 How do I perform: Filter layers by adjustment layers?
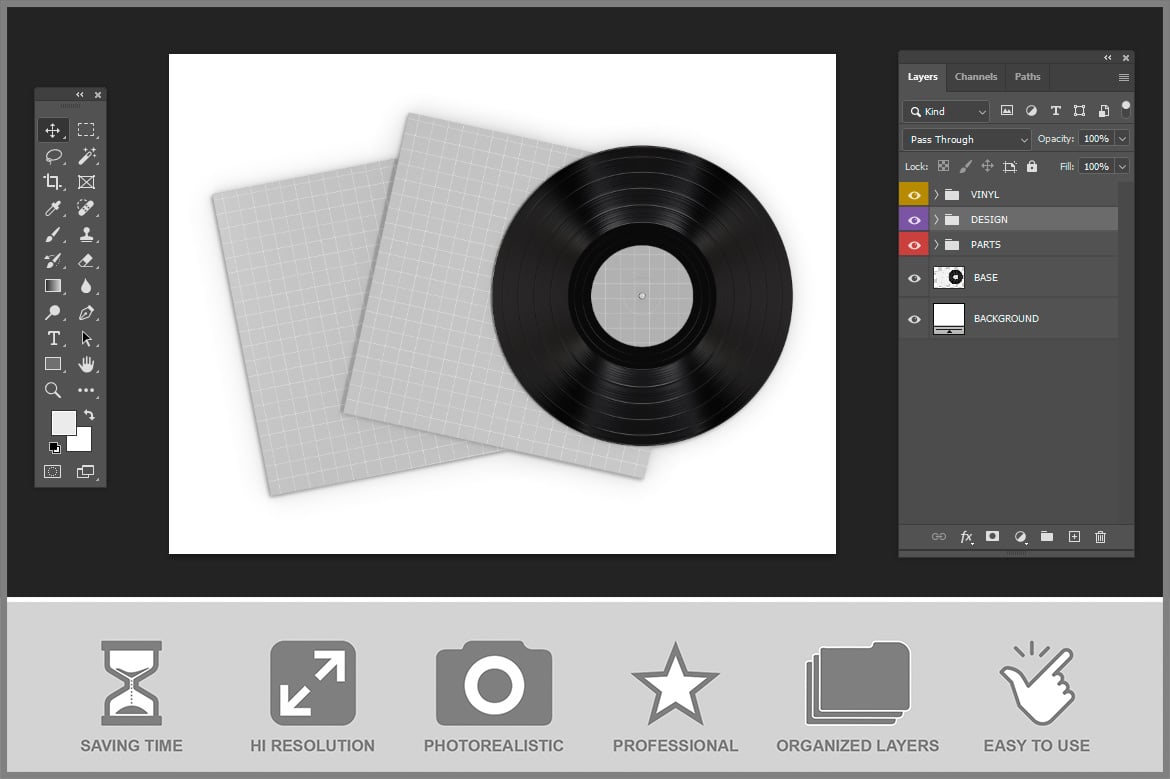1031,110
